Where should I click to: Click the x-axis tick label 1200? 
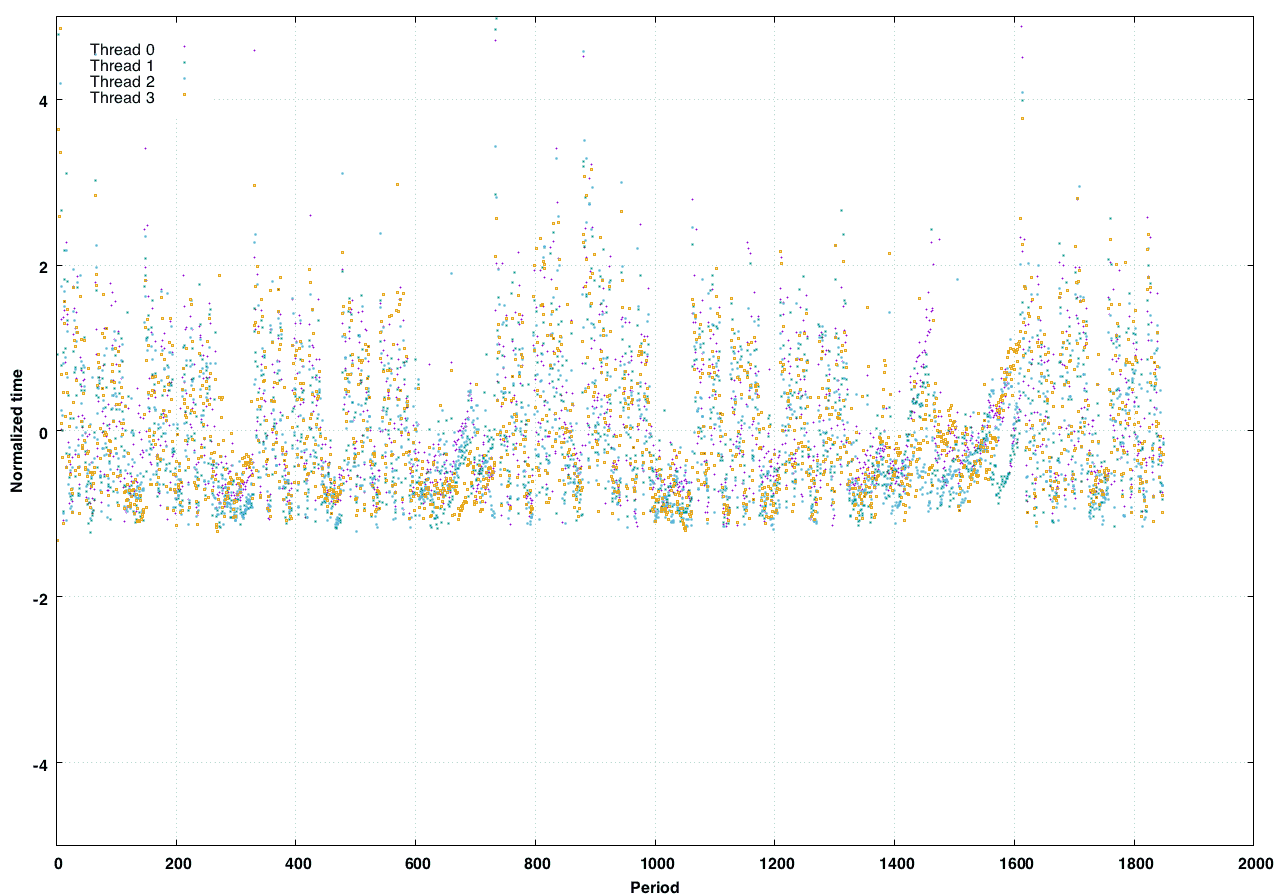coord(775,862)
